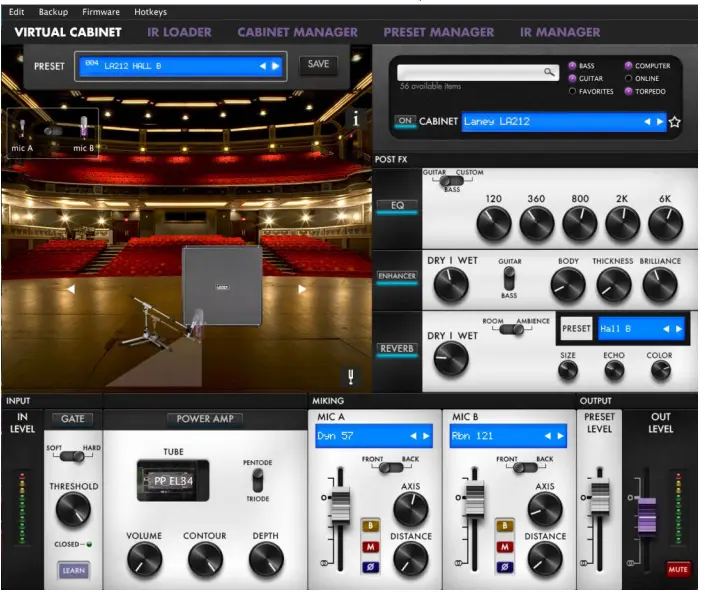
Task: Mark the cabinet as favorite with the star
Action: pos(674,122)
